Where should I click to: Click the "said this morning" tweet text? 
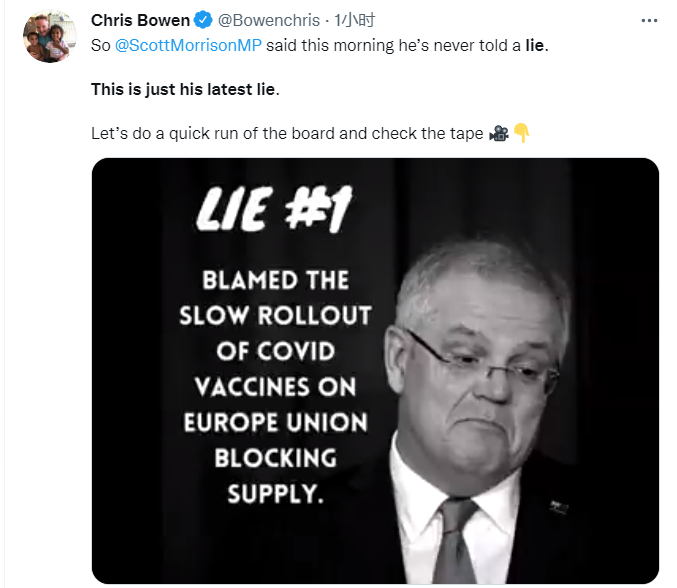[331, 46]
